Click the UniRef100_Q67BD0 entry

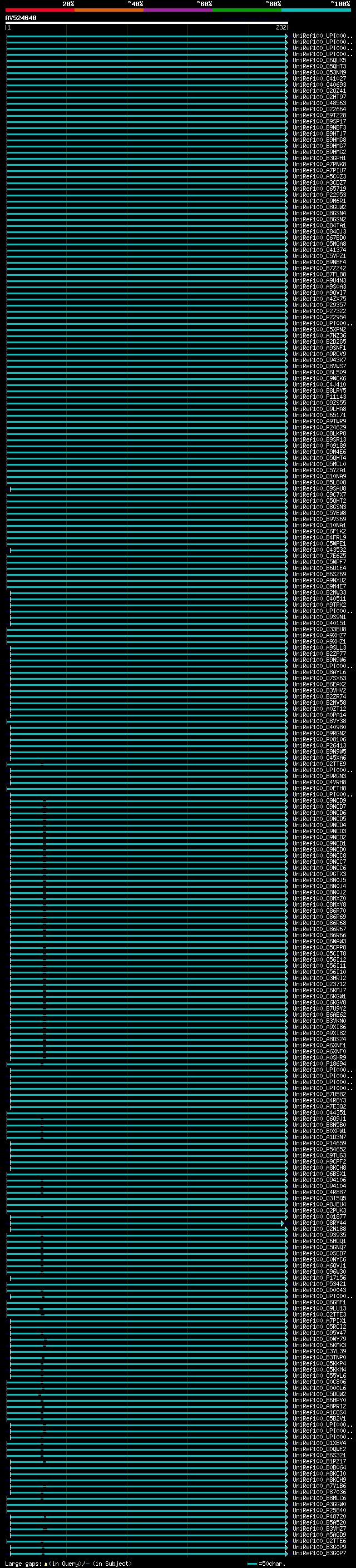(x=319, y=238)
